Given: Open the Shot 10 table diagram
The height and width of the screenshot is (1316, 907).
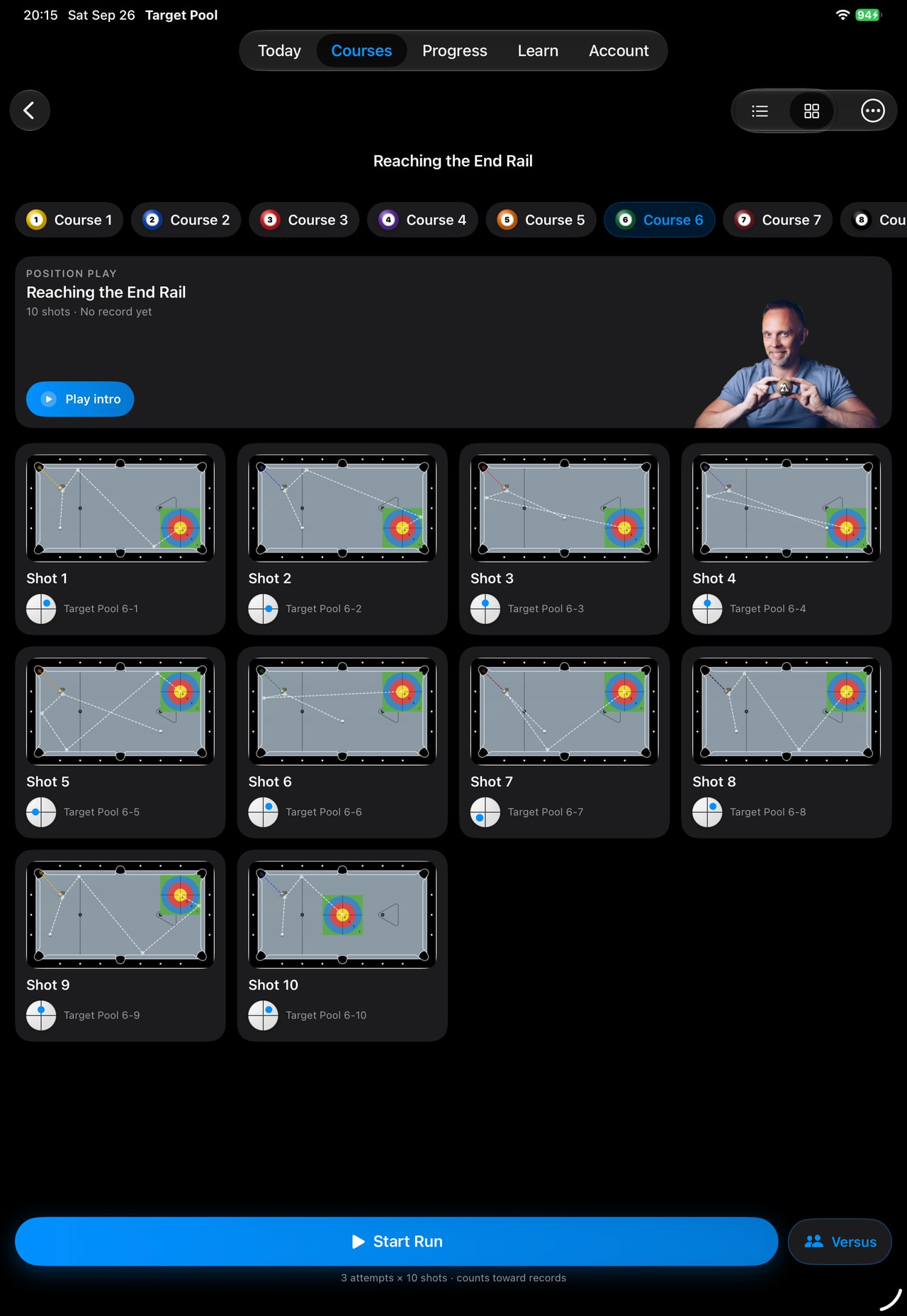Looking at the screenshot, I should pyautogui.click(x=342, y=914).
